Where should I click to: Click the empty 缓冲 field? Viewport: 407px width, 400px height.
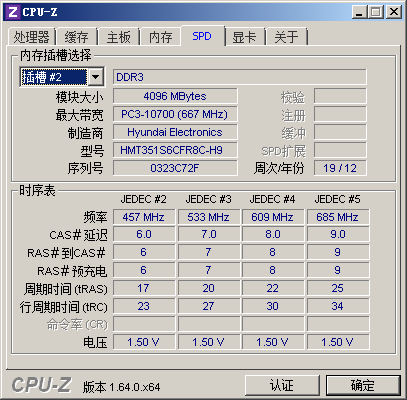click(340, 132)
